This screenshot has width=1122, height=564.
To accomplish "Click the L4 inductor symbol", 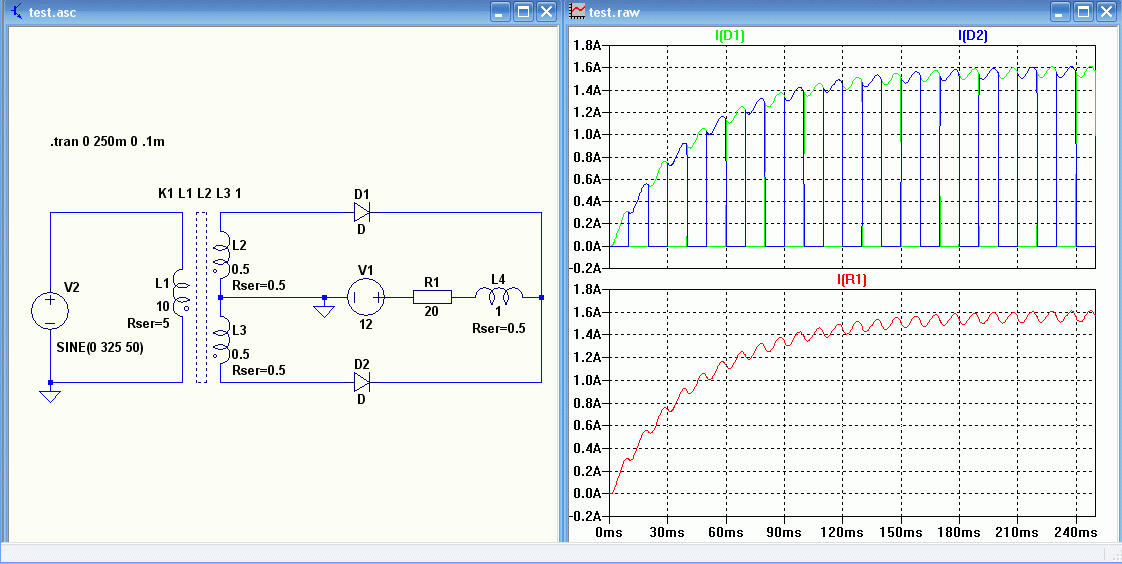I will click(499, 294).
